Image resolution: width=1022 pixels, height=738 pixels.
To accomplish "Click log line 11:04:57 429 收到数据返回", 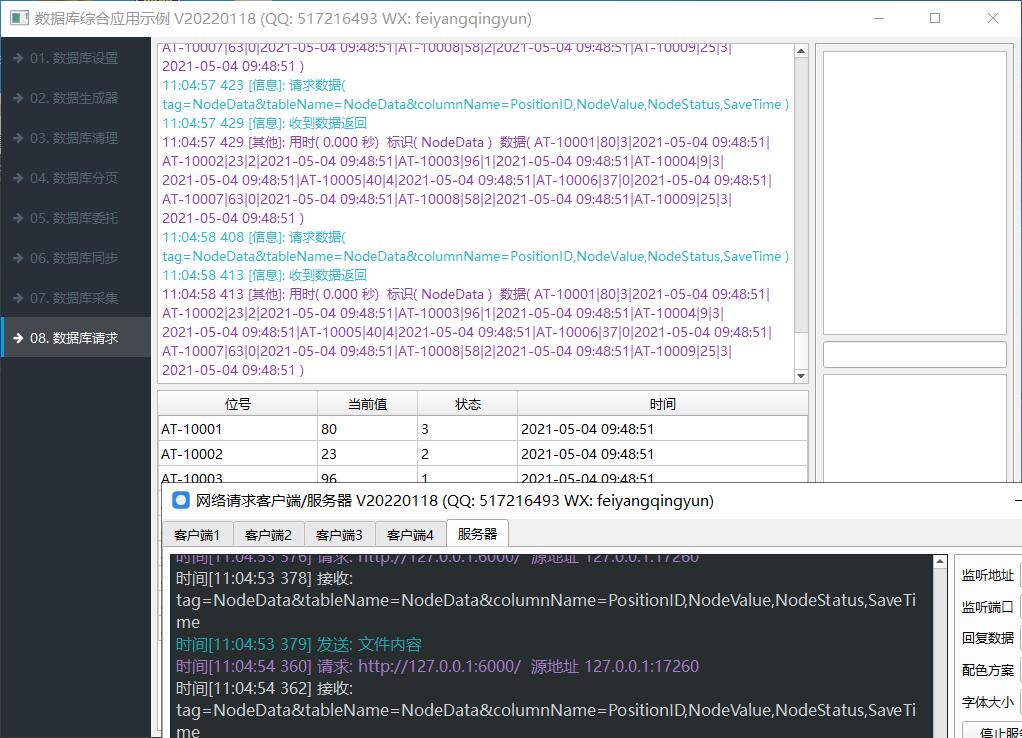I will tap(265, 123).
